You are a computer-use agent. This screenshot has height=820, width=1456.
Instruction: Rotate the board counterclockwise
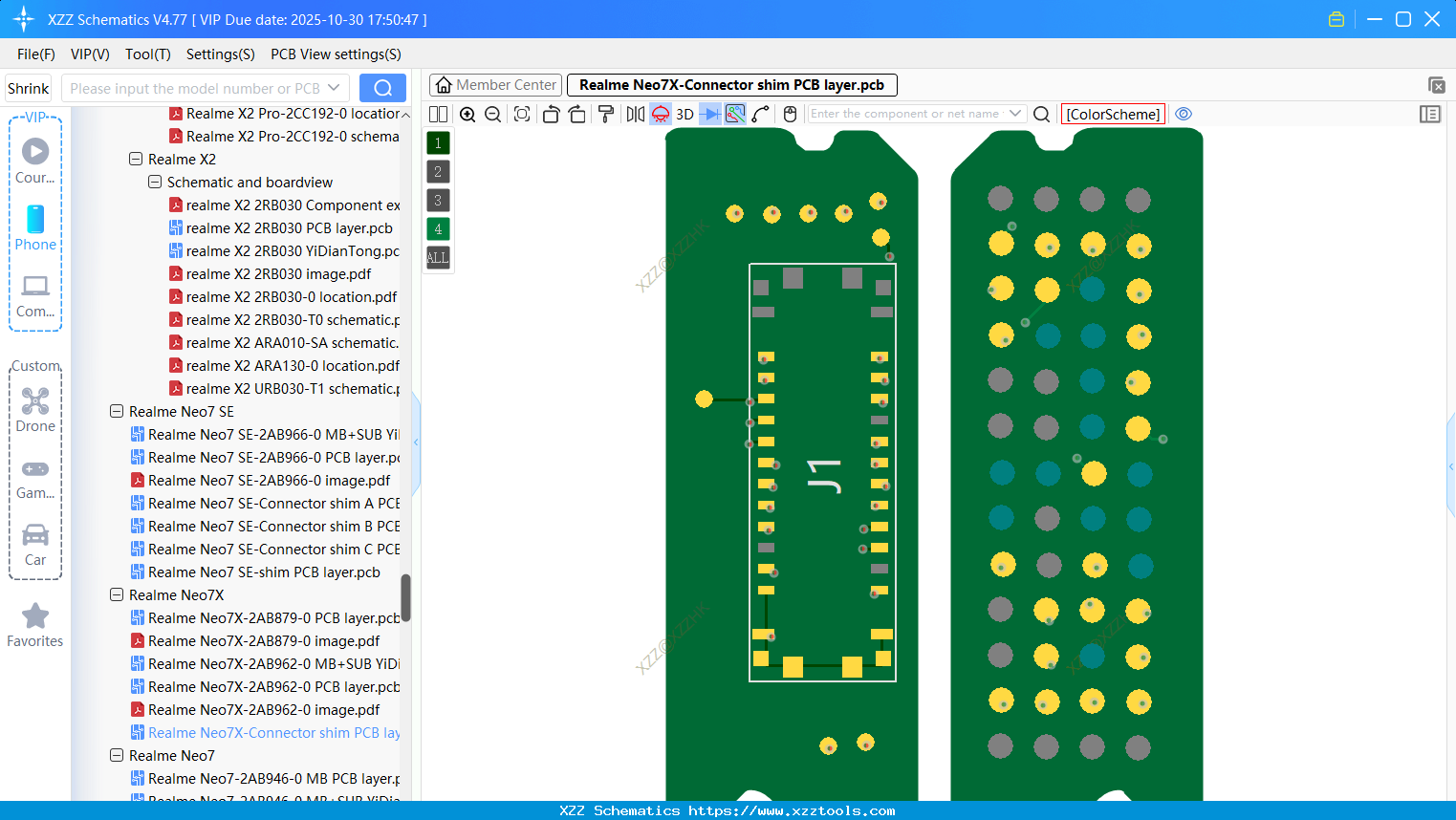(551, 114)
